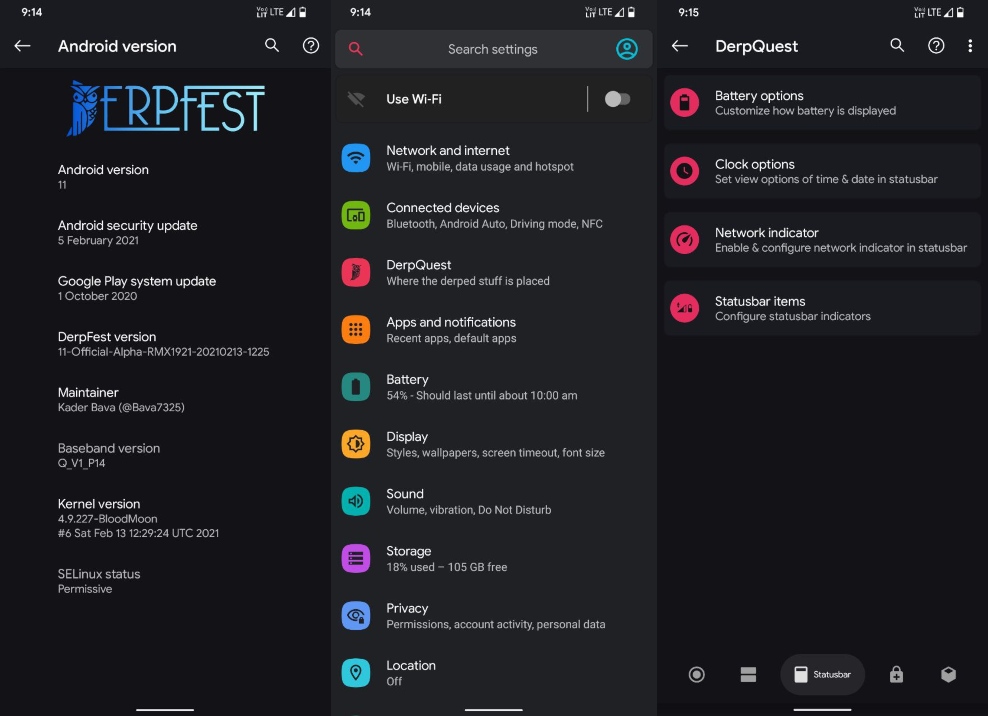The image size is (988, 716).
Task: Open Clock options label text
Action: point(754,164)
